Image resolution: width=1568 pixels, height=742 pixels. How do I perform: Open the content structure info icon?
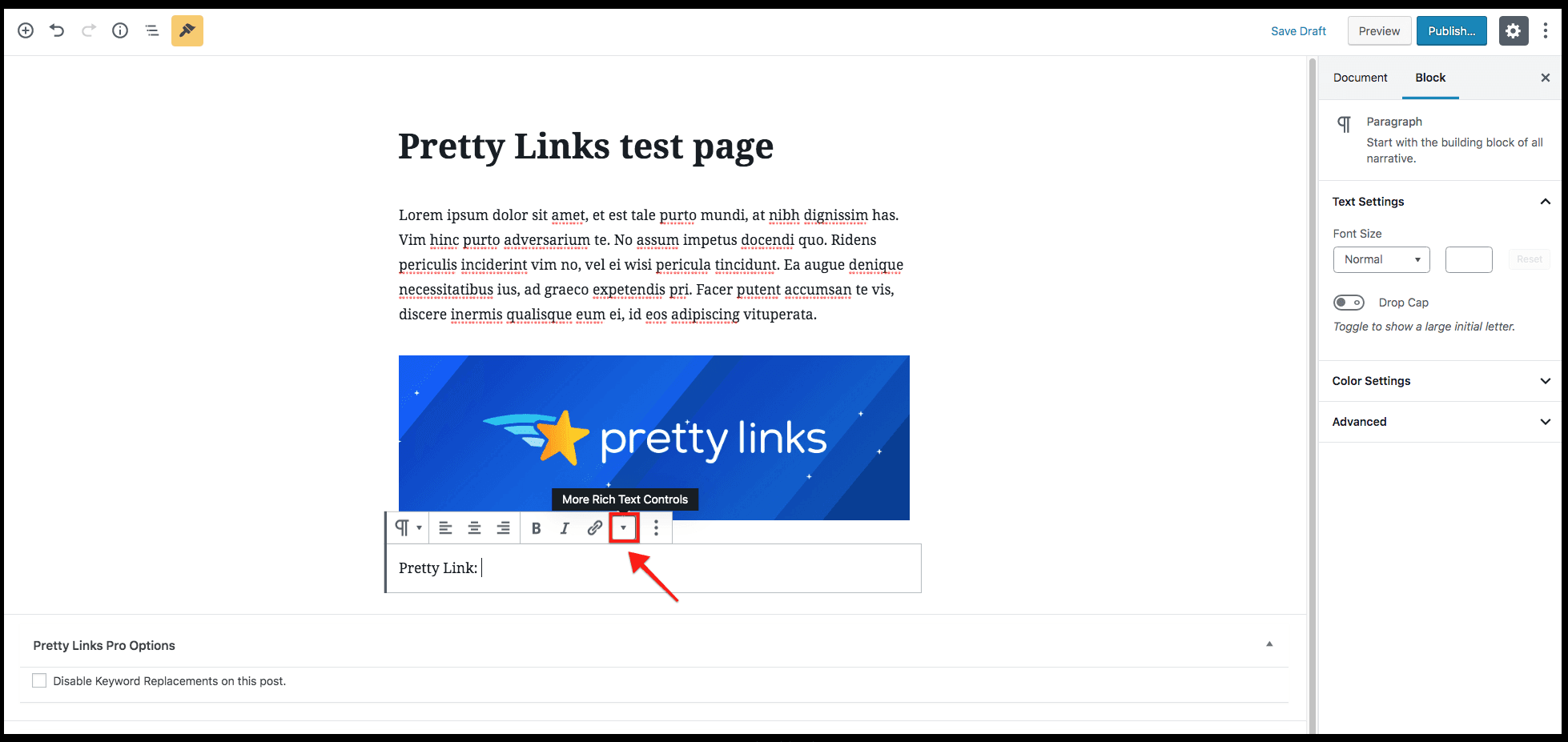tap(120, 30)
